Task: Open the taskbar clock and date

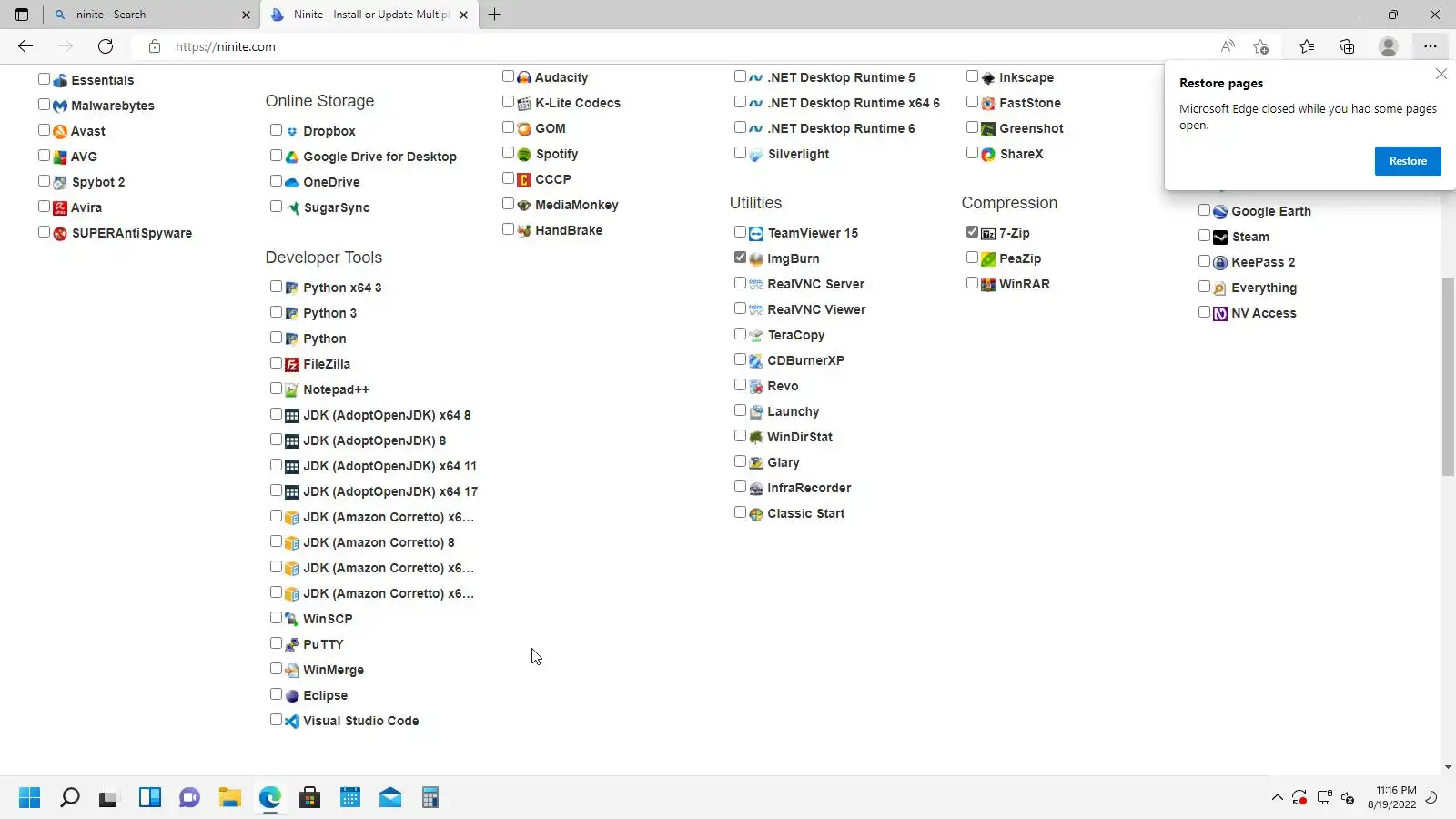Action: (x=1392, y=797)
